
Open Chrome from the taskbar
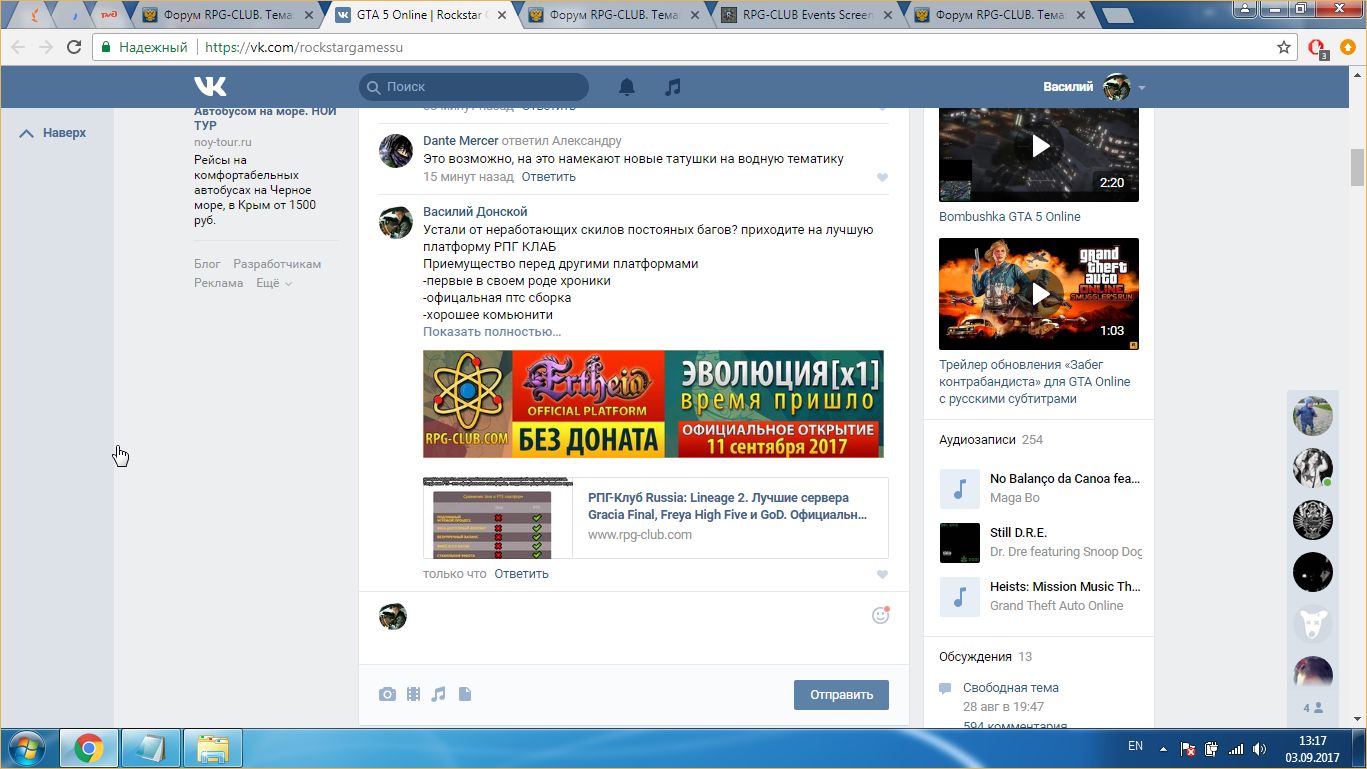pos(89,748)
